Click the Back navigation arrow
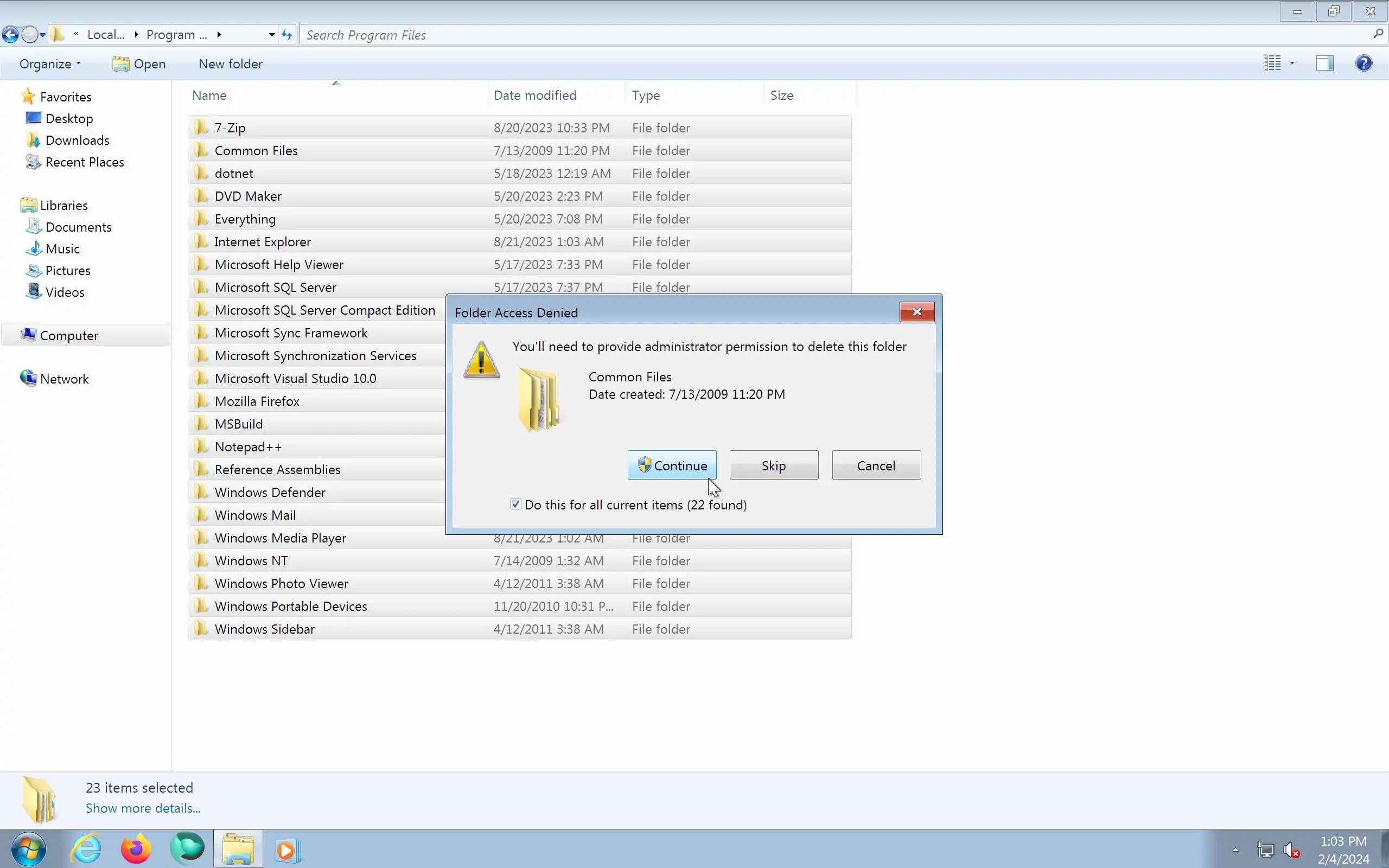The width and height of the screenshot is (1389, 868). (10, 35)
